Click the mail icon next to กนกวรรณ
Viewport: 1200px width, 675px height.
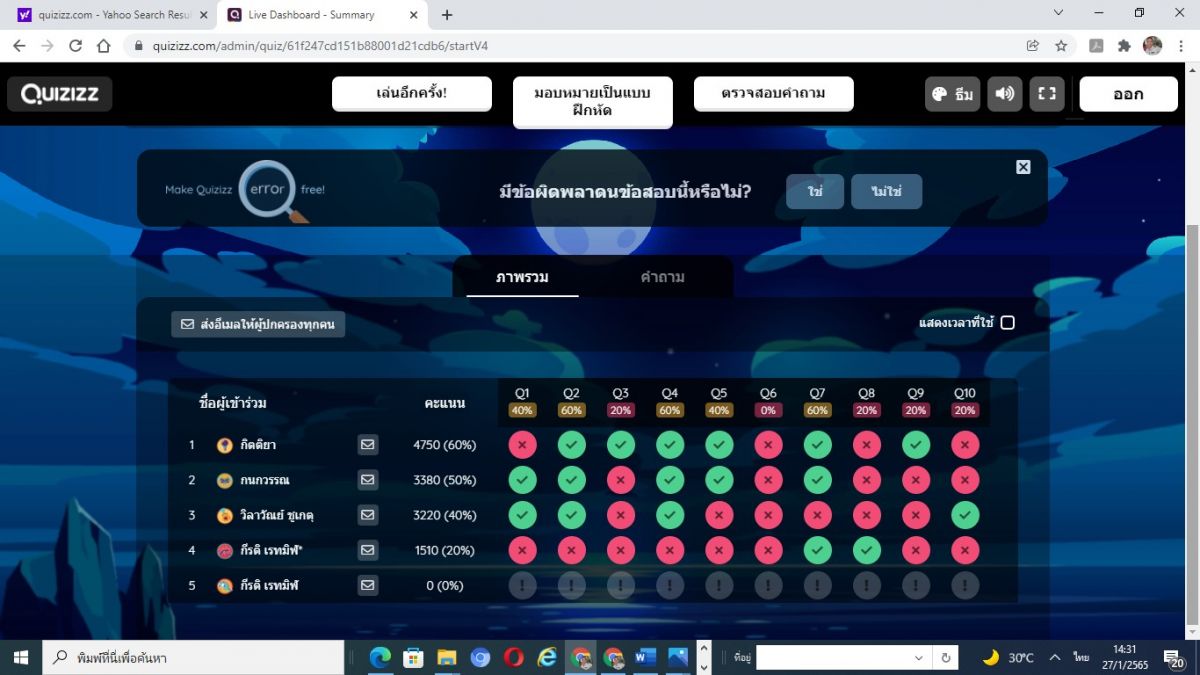coord(368,480)
